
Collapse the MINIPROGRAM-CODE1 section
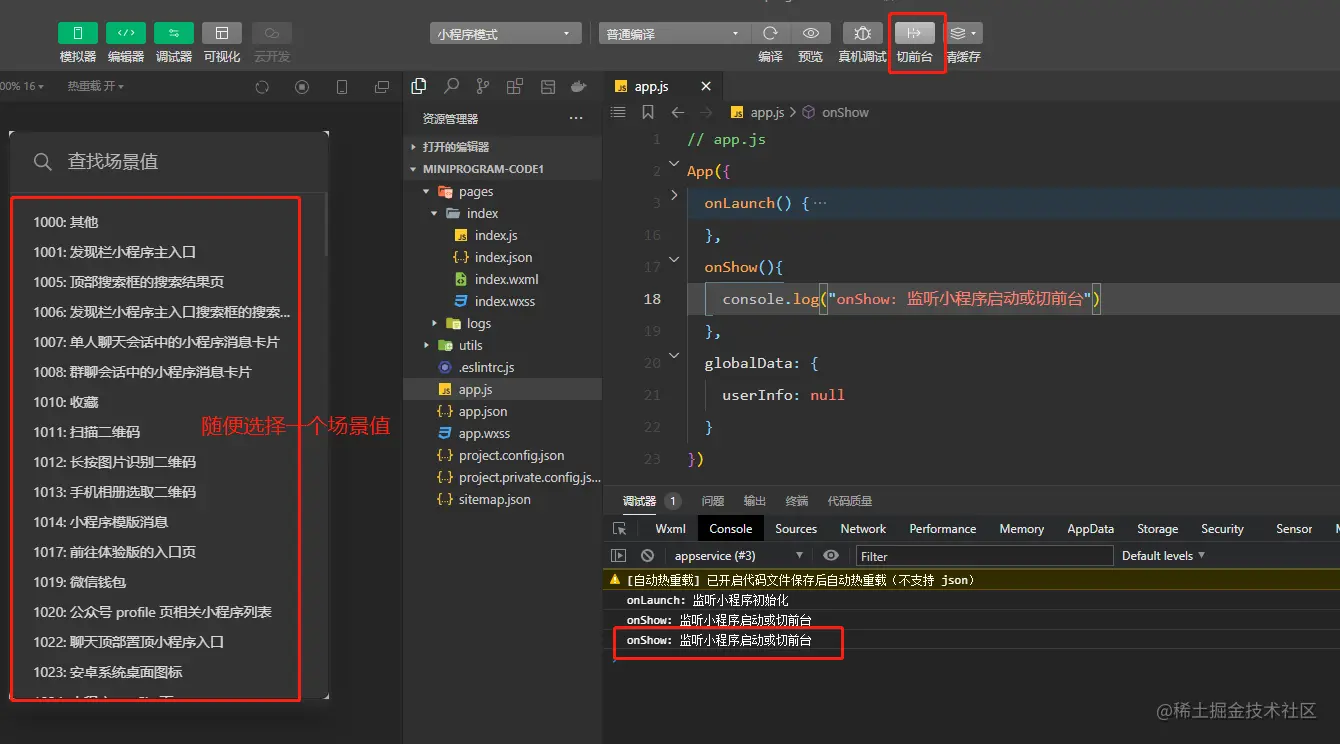click(x=502, y=169)
